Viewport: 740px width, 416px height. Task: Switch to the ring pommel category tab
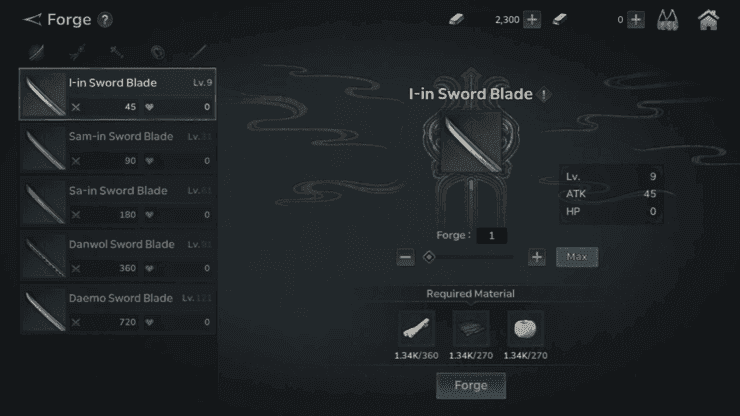(x=158, y=52)
